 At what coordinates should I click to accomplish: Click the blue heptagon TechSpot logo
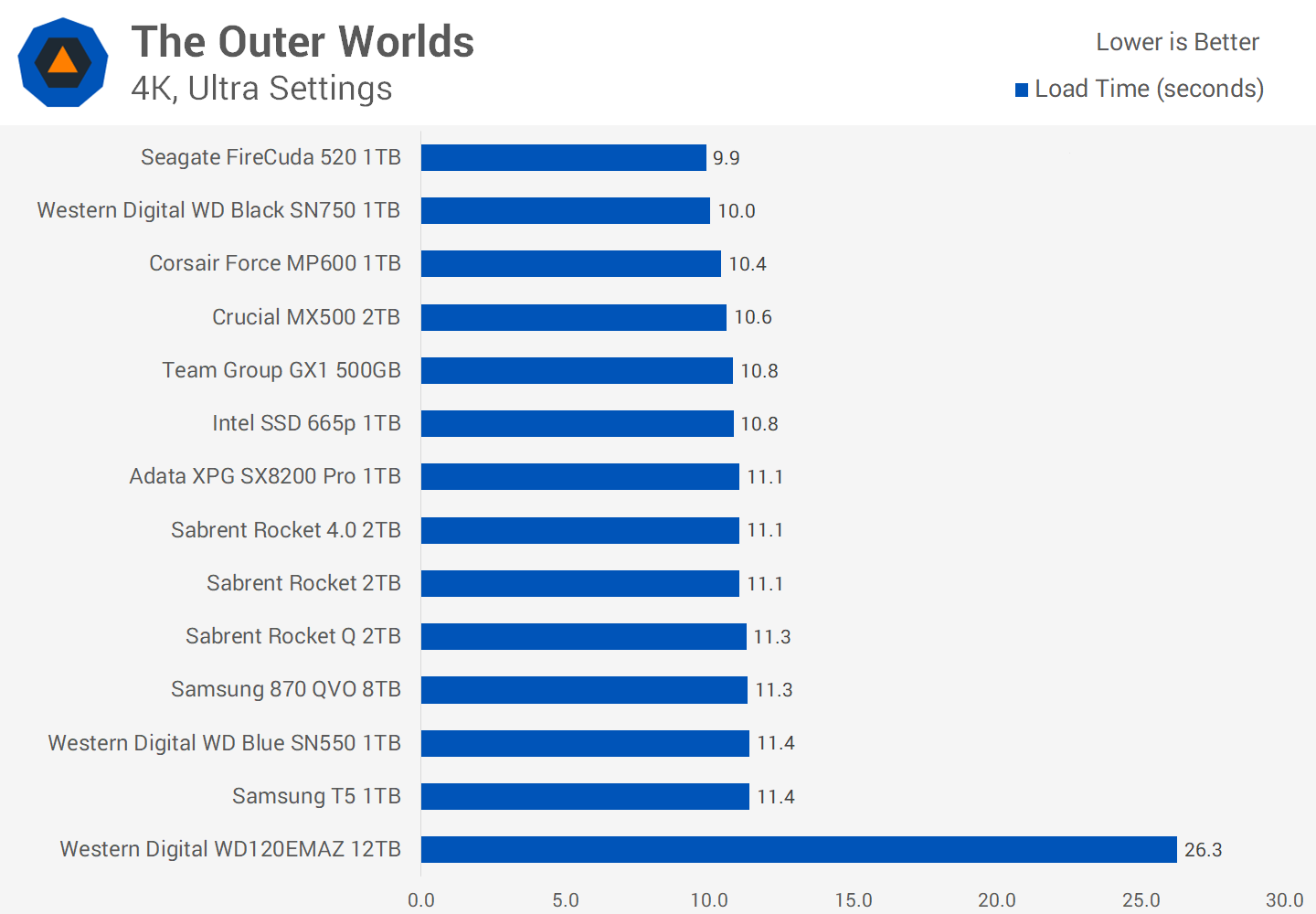63,62
